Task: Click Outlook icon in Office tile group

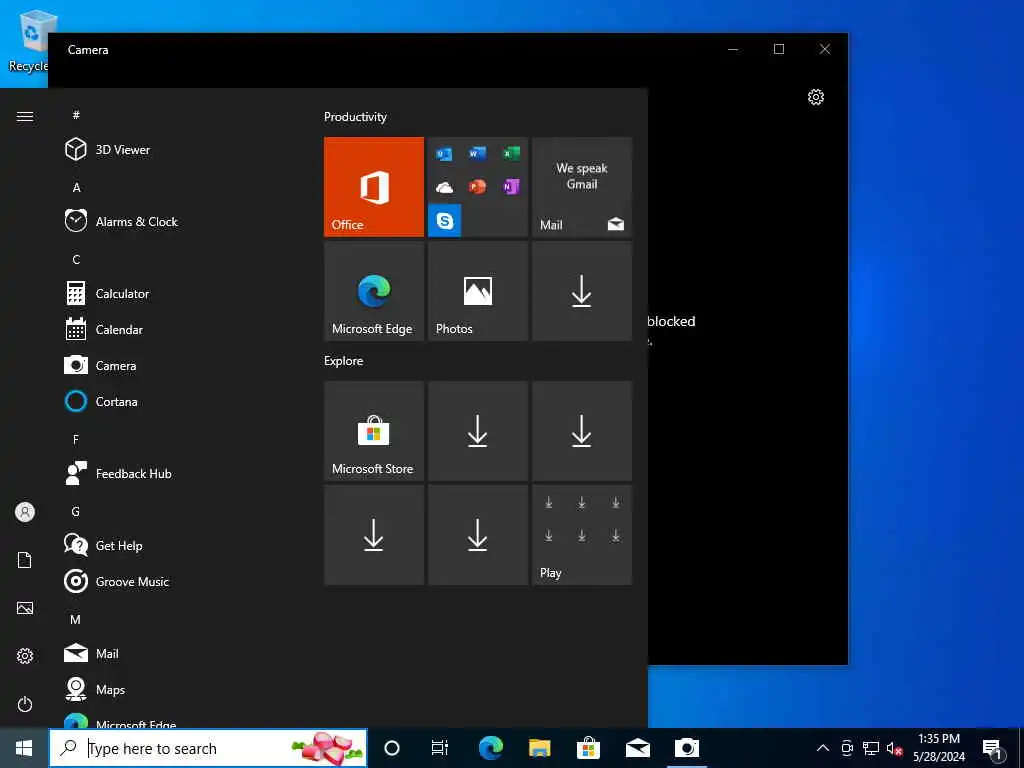Action: point(445,154)
